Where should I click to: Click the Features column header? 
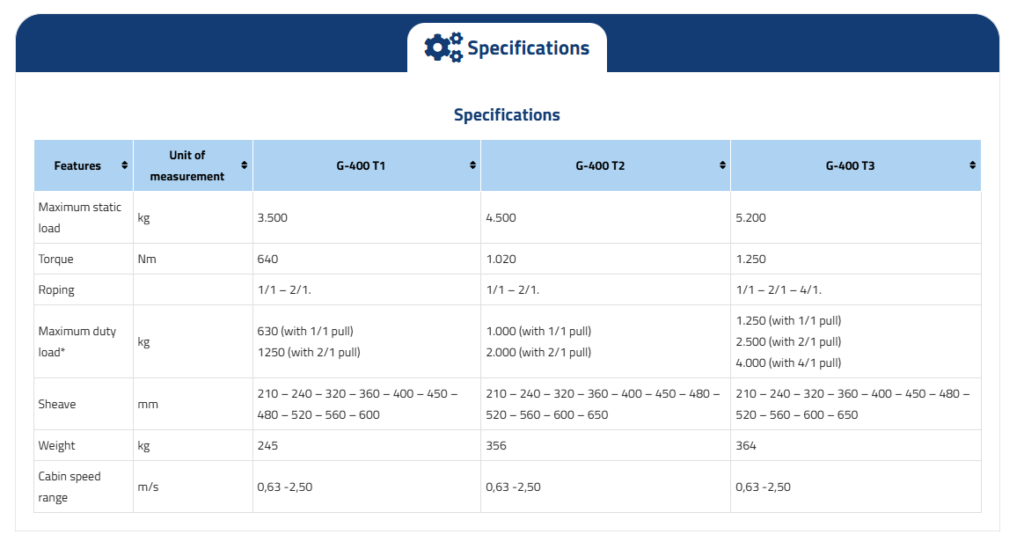pyautogui.click(x=77, y=166)
